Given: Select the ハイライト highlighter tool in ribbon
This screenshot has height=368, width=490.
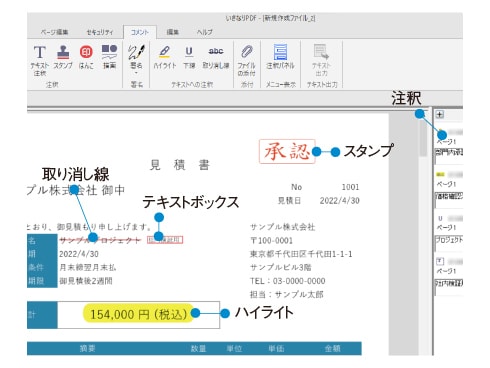Looking at the screenshot, I should pyautogui.click(x=165, y=57).
